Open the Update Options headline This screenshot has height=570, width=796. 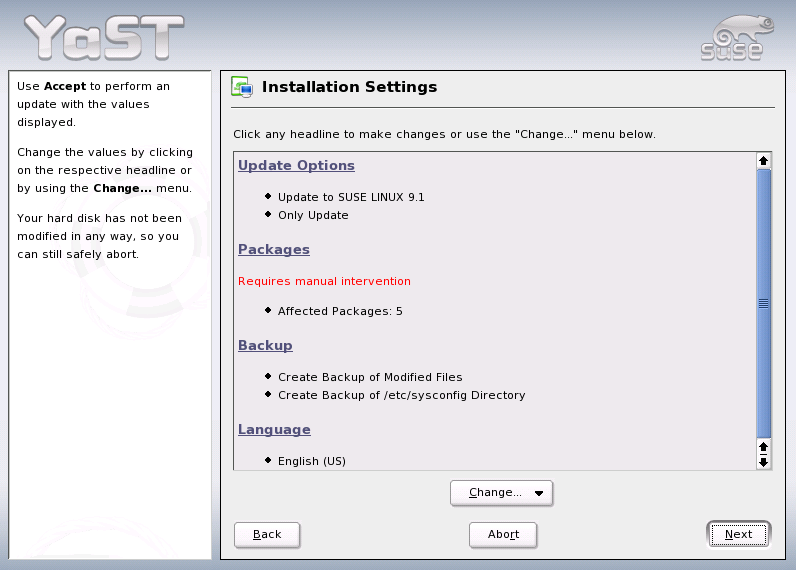click(x=296, y=166)
